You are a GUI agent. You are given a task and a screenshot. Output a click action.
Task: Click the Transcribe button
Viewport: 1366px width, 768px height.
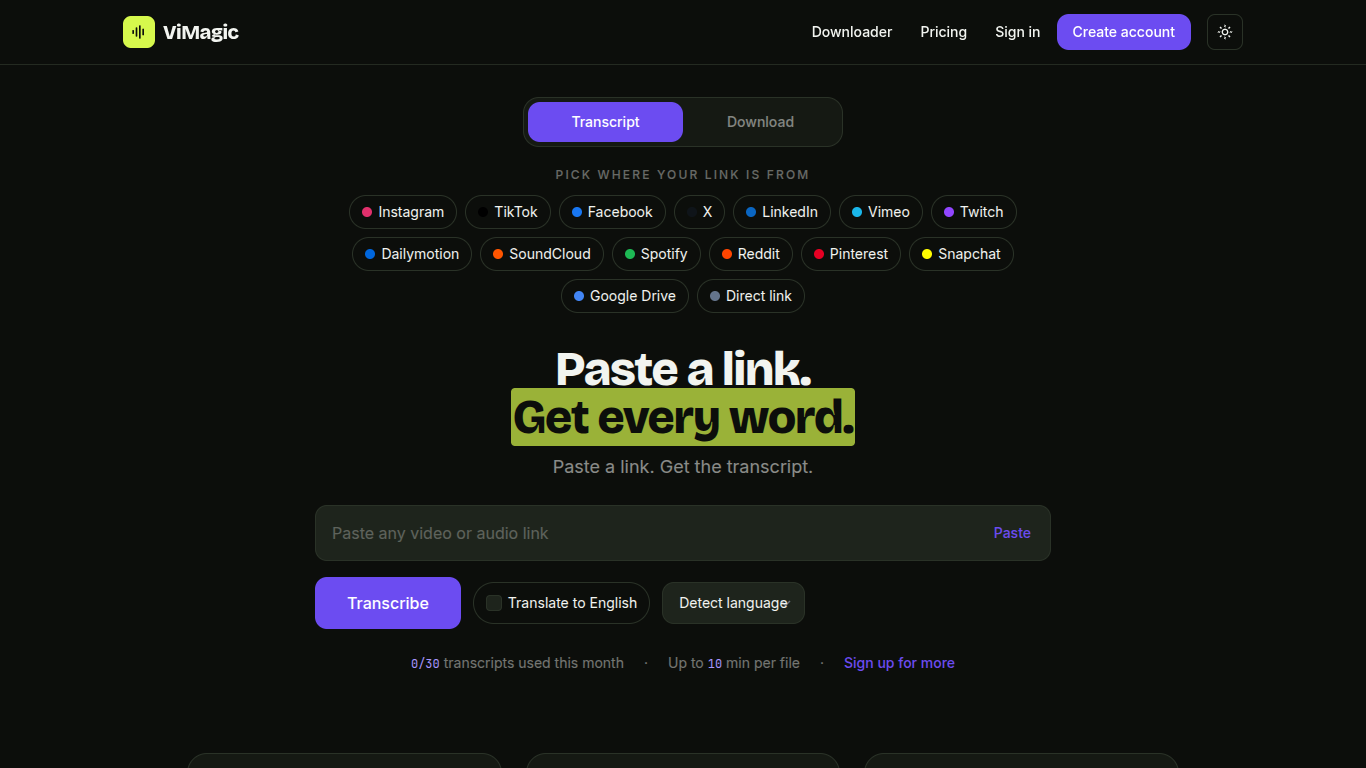pyautogui.click(x=388, y=603)
